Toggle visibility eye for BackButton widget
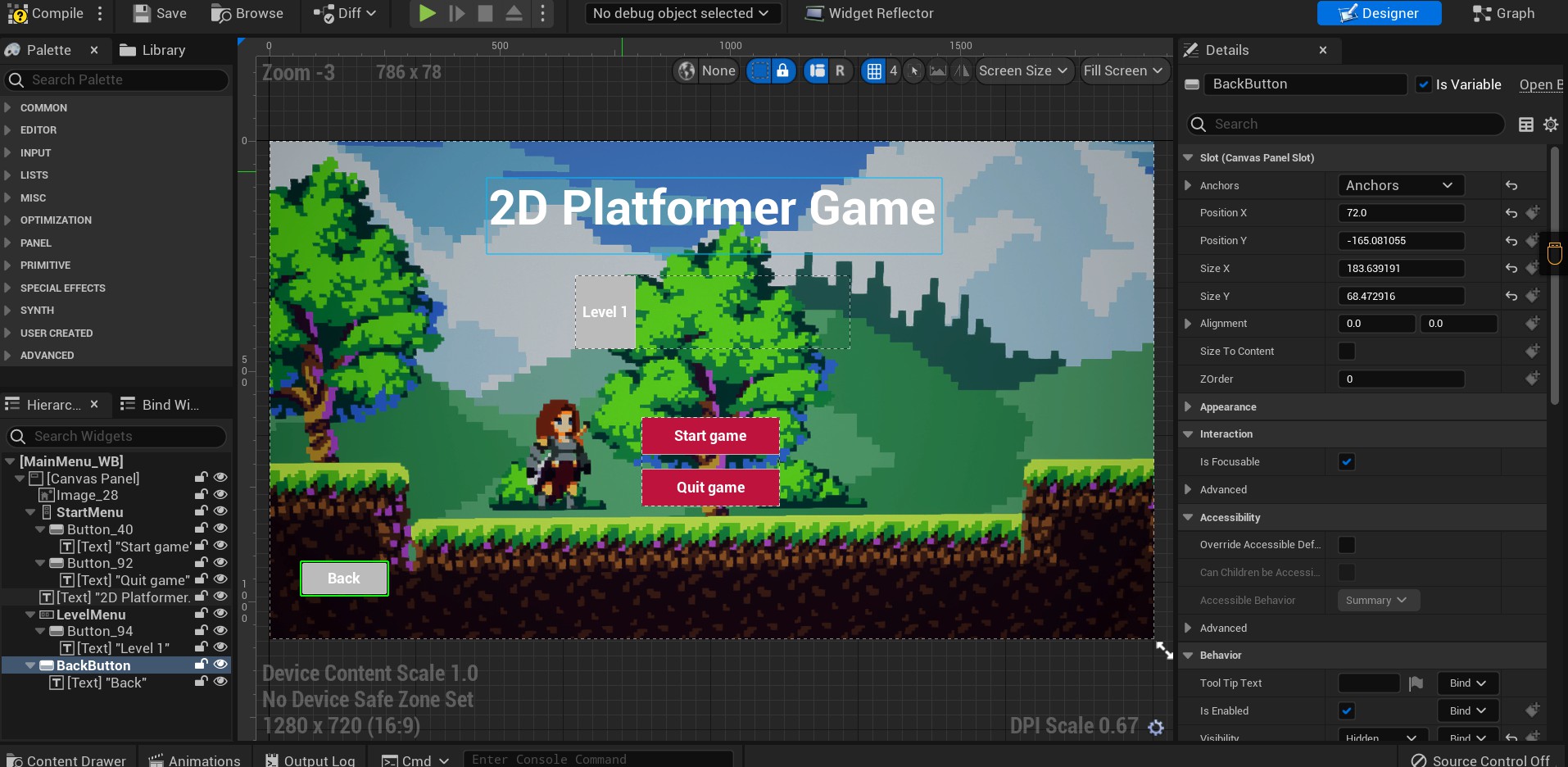Screen dimensions: 1568x767 (x=220, y=665)
